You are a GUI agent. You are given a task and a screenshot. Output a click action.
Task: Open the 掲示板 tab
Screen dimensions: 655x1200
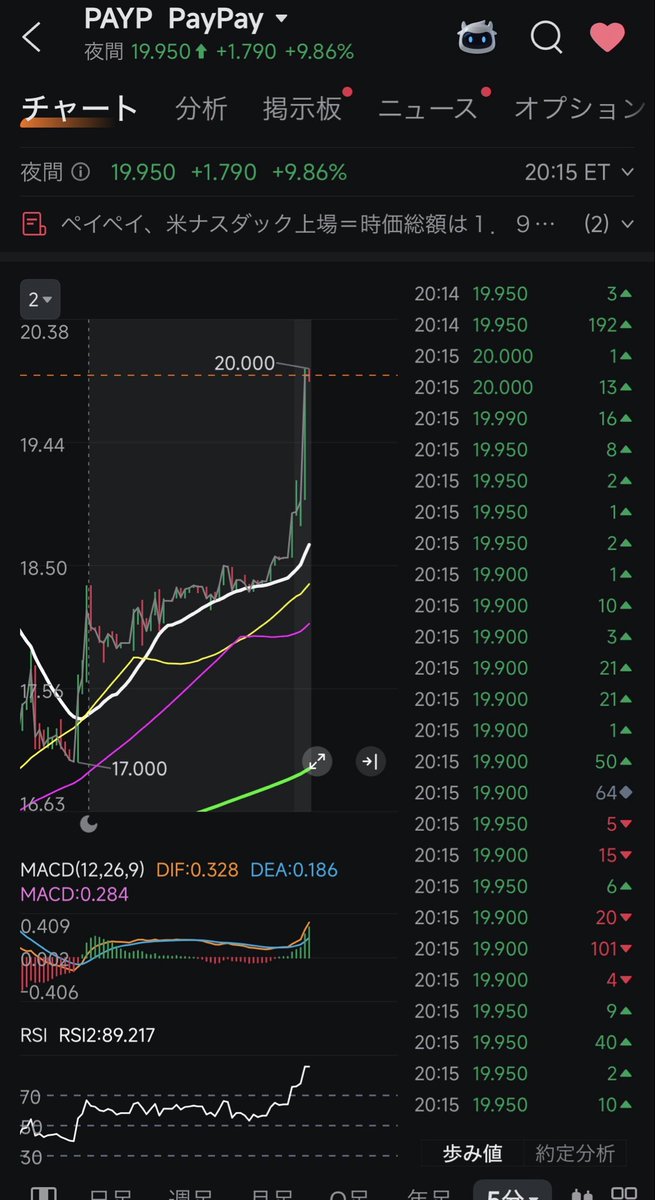(x=302, y=108)
